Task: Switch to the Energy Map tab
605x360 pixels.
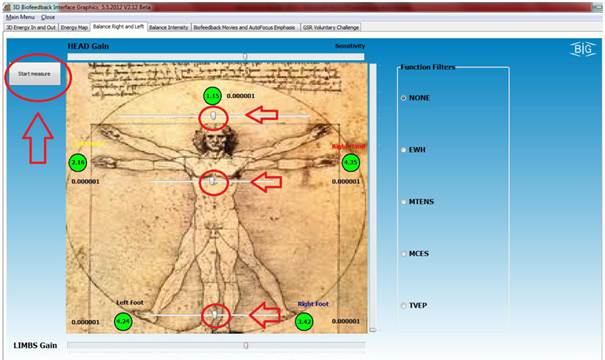Action: click(74, 27)
